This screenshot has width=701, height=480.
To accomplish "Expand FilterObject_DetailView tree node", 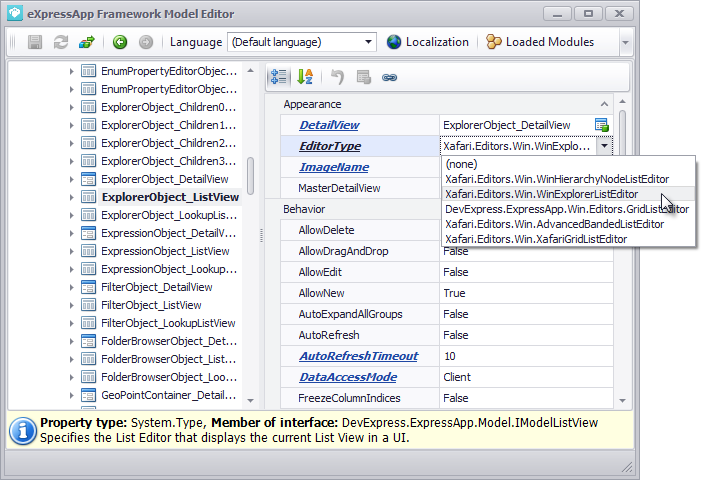I will [x=72, y=287].
